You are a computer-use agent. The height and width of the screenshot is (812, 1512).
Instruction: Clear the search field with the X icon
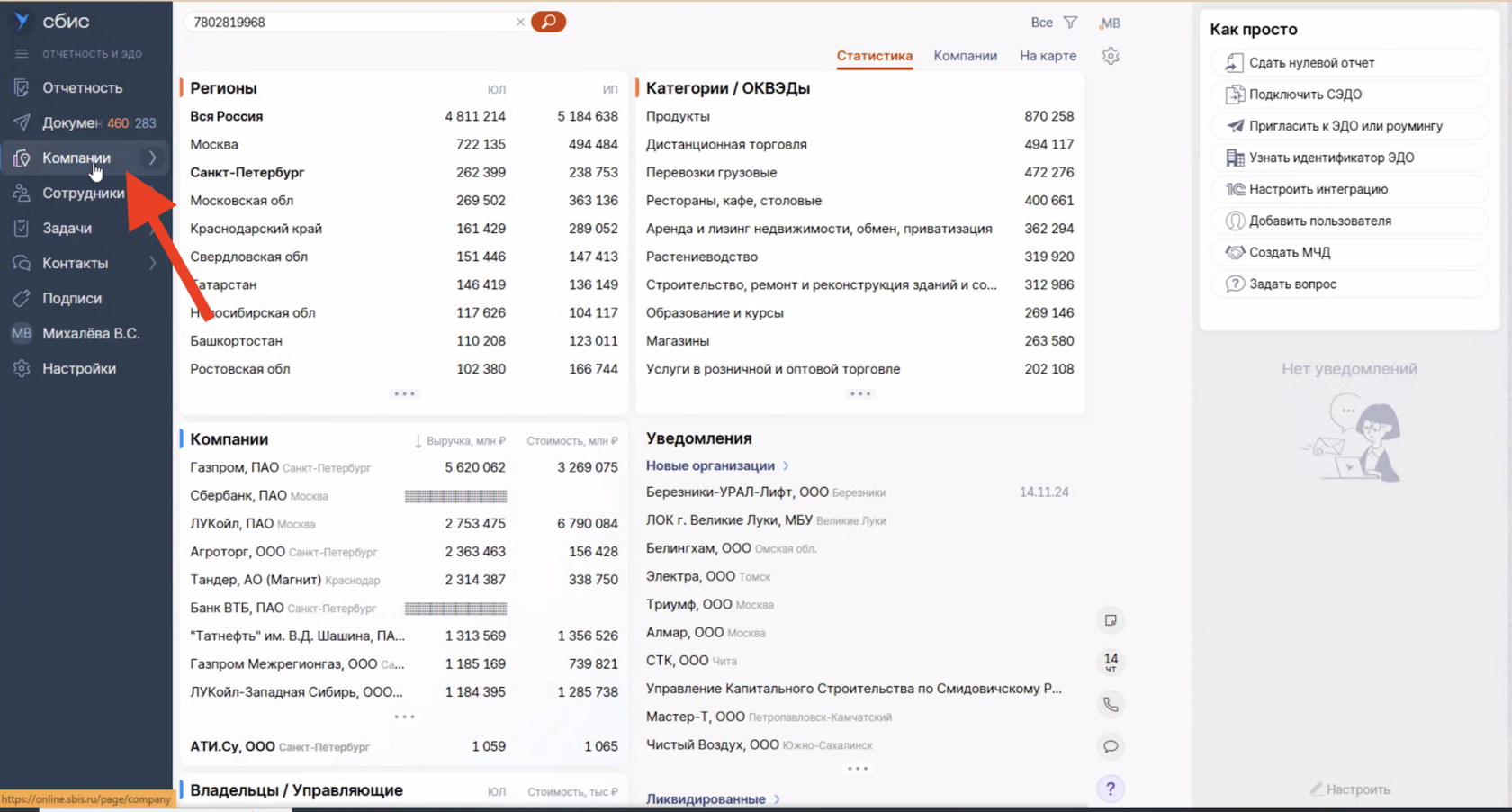(x=520, y=23)
